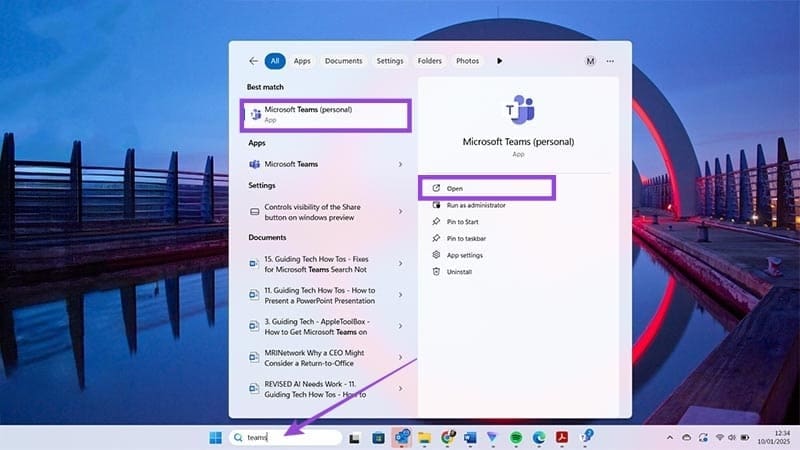This screenshot has width=800, height=450.
Task: Open the three-dot options menu
Action: click(610, 61)
